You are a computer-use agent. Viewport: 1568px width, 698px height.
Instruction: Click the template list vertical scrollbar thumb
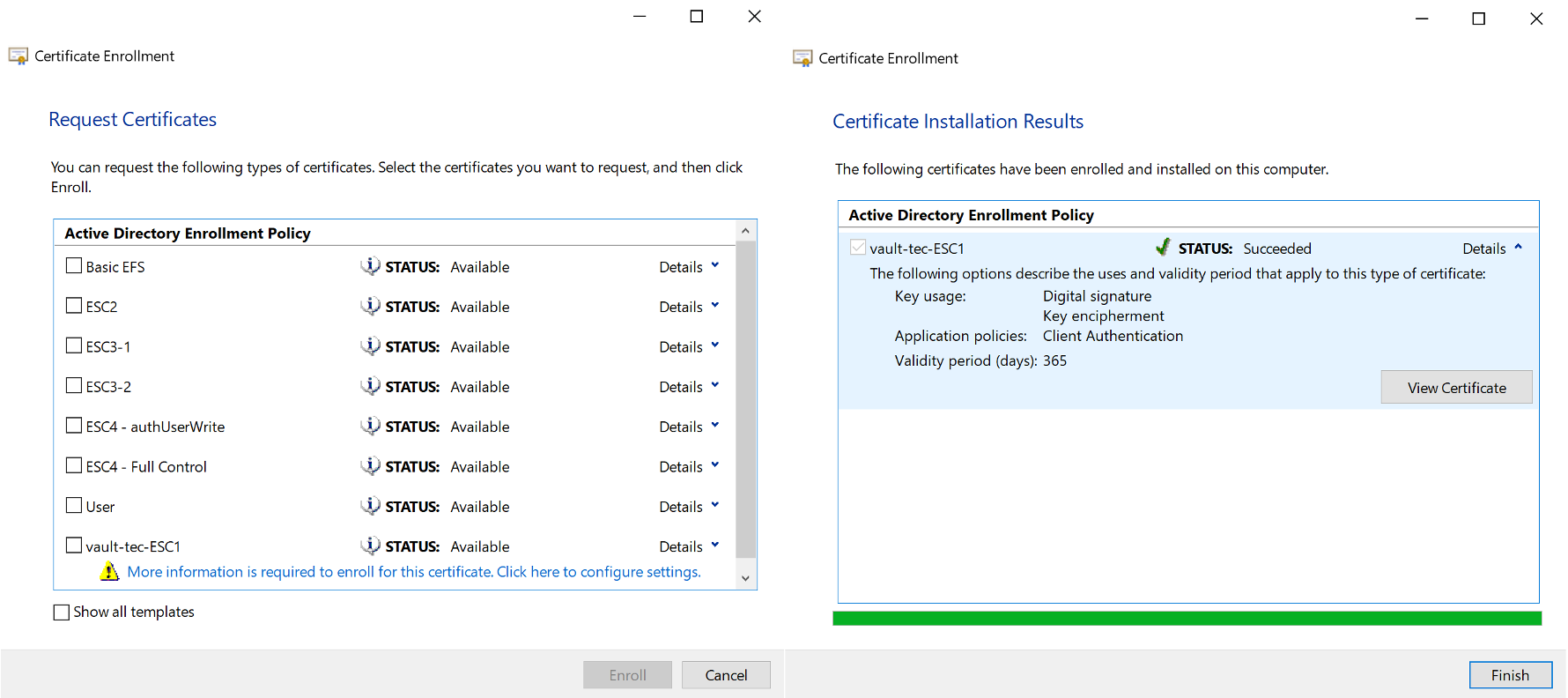(745, 399)
